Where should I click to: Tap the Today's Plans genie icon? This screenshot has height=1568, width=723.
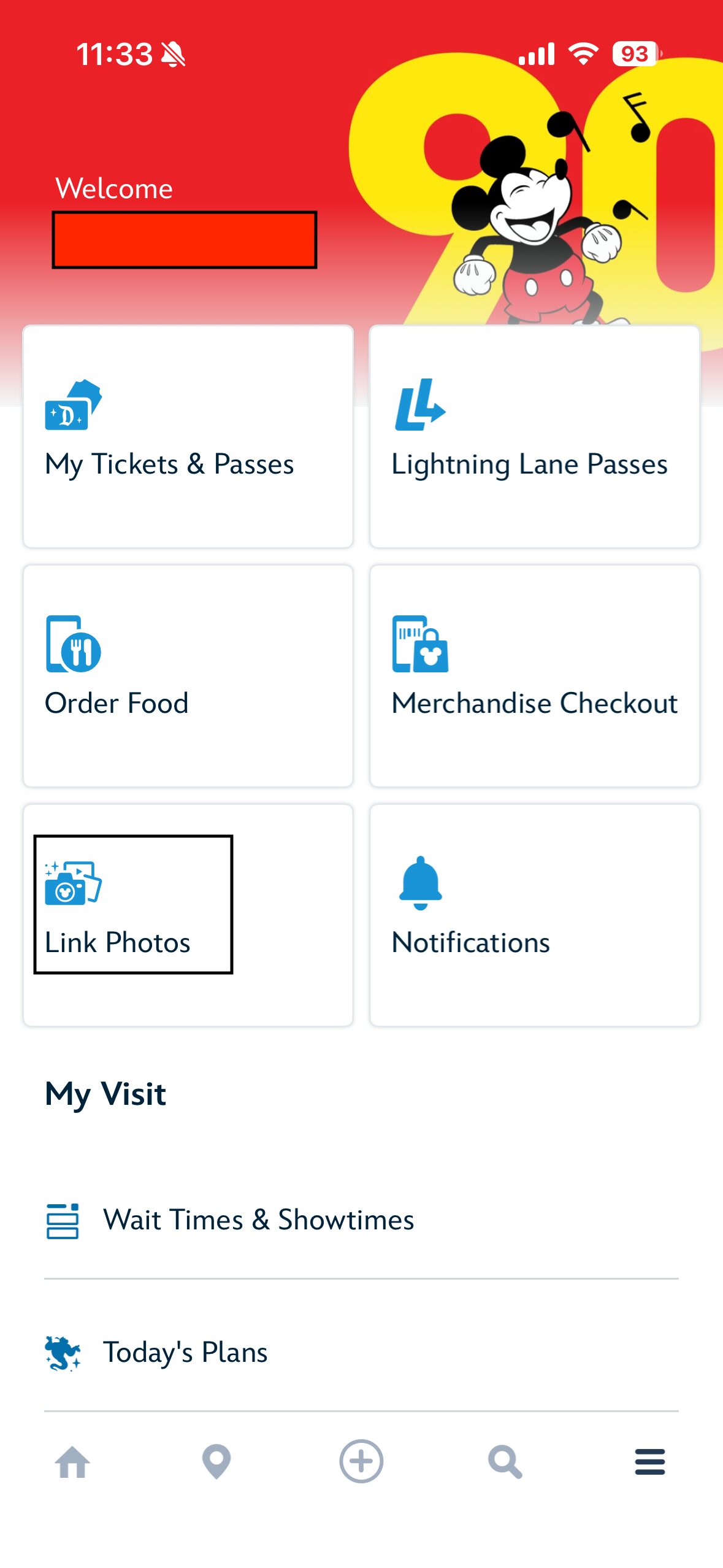(63, 1353)
